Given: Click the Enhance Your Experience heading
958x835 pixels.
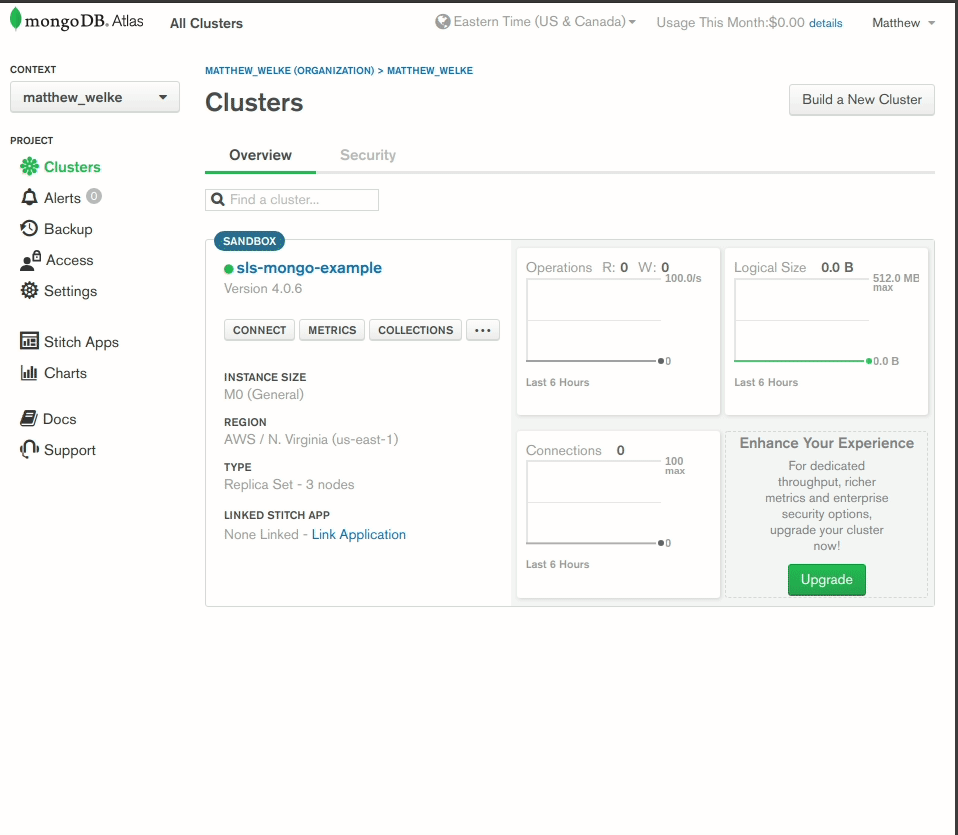Looking at the screenshot, I should (x=827, y=443).
